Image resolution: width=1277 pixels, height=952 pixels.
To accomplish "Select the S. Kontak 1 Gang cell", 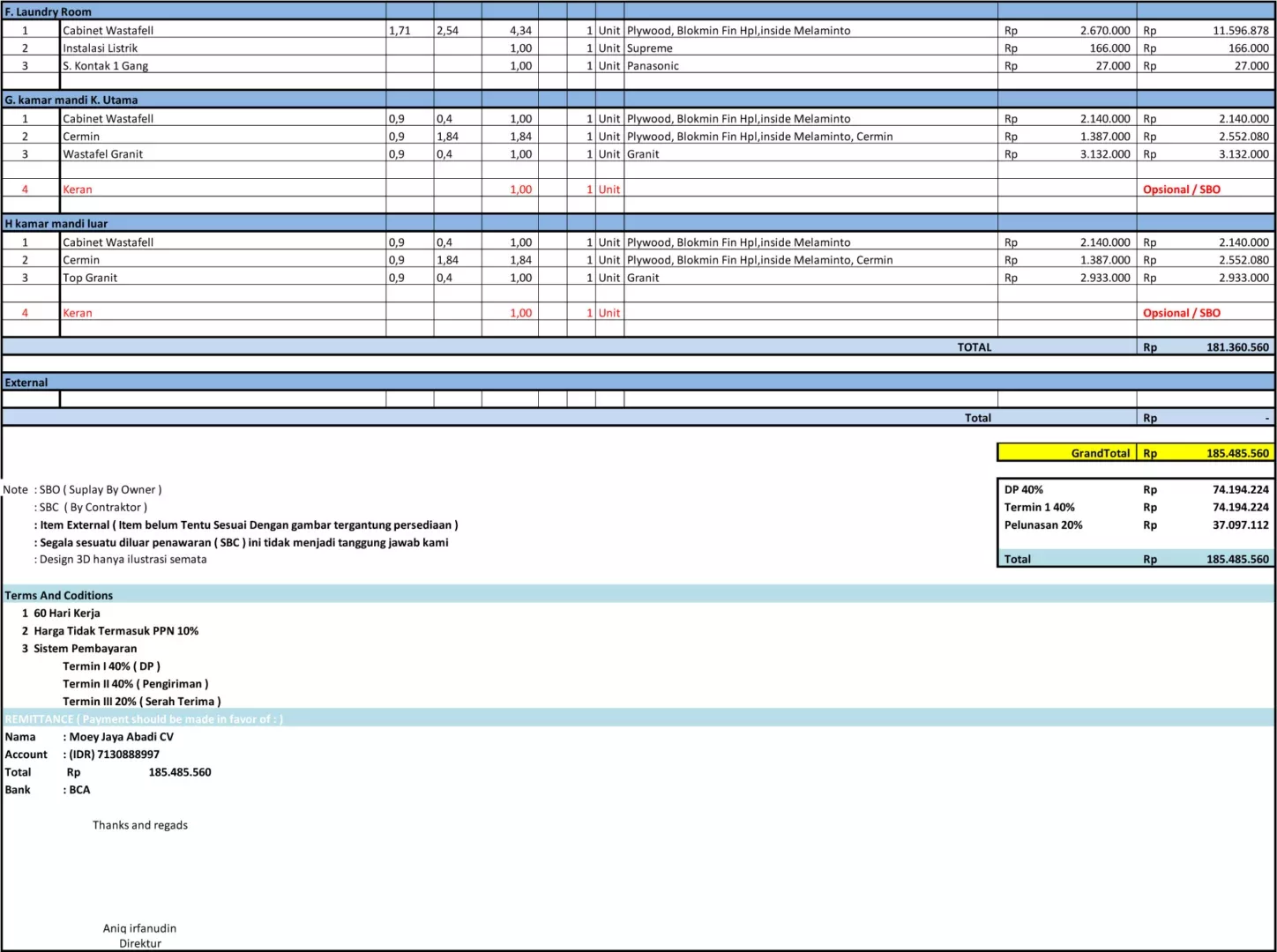I will (106, 66).
